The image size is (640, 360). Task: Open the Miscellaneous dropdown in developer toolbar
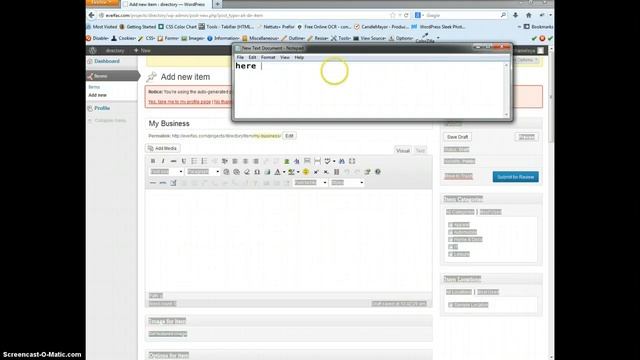(260, 38)
